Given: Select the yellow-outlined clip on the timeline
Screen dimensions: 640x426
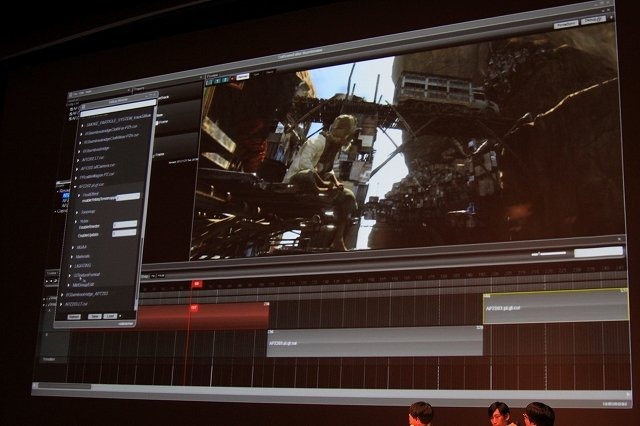Looking at the screenshot, I should point(556,306).
